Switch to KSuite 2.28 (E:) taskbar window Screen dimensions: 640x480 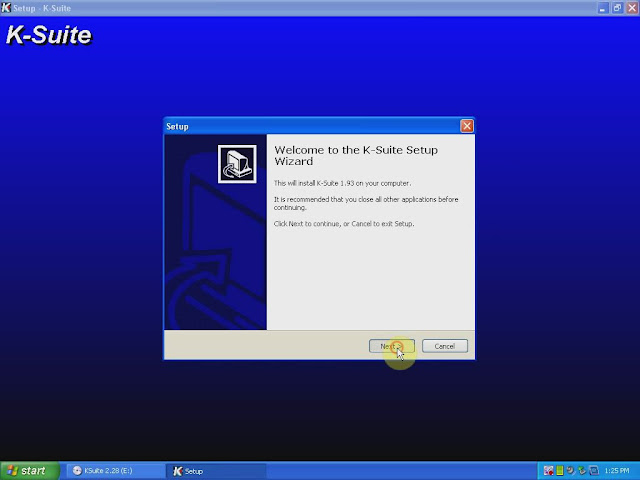tap(116, 471)
